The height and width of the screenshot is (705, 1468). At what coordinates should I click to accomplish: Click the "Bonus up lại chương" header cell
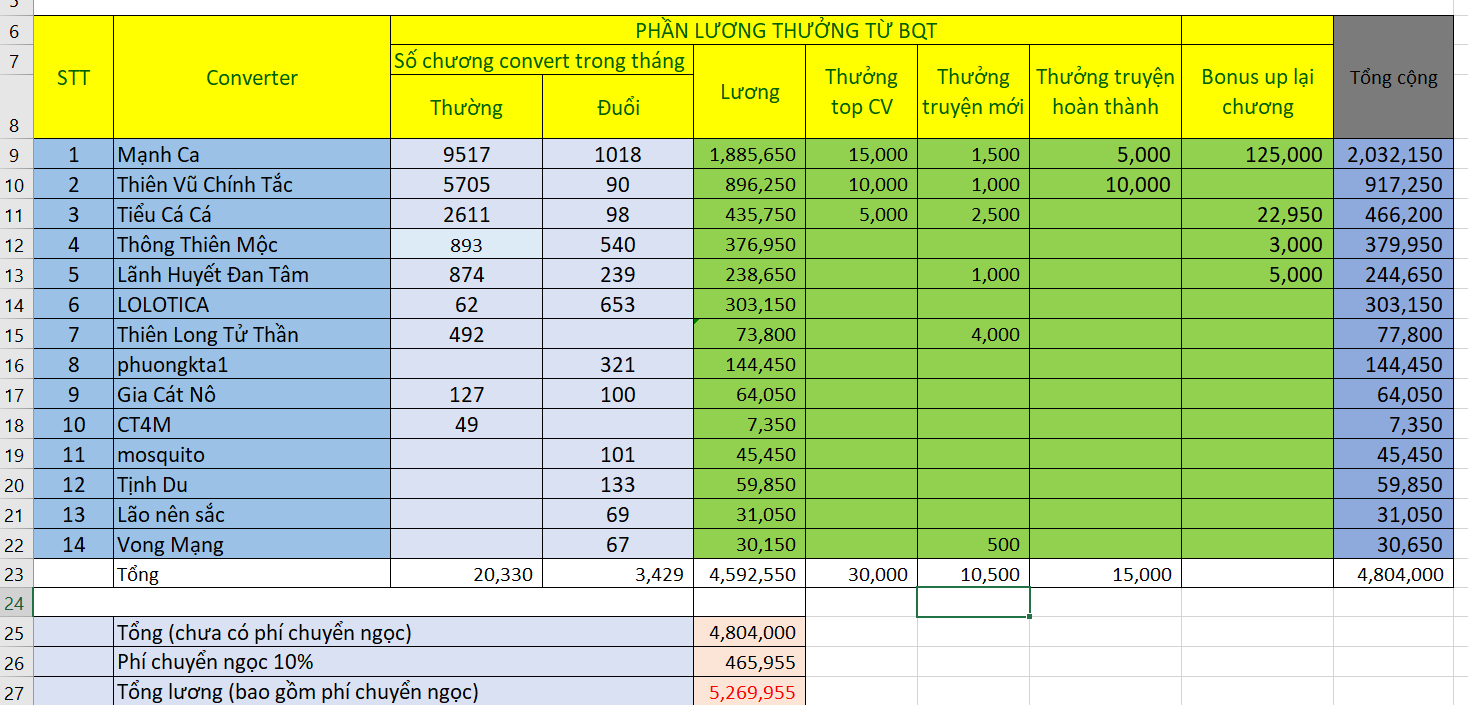point(1257,92)
